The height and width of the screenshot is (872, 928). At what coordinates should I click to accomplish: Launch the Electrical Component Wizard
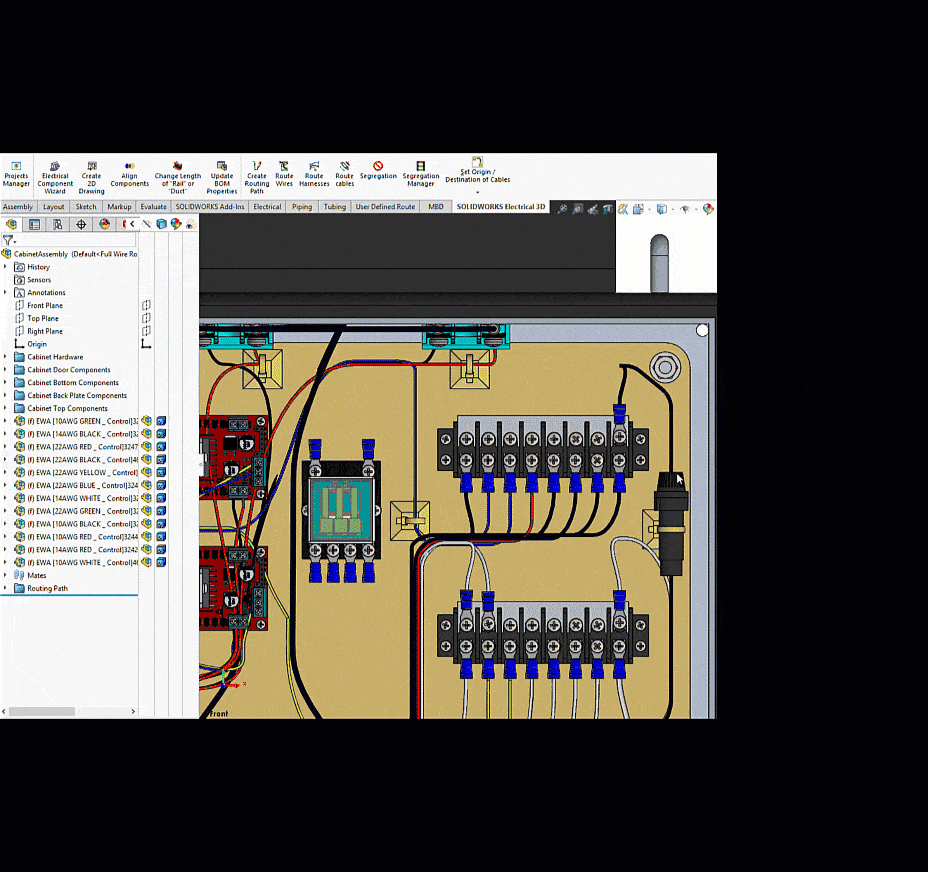tap(55, 177)
